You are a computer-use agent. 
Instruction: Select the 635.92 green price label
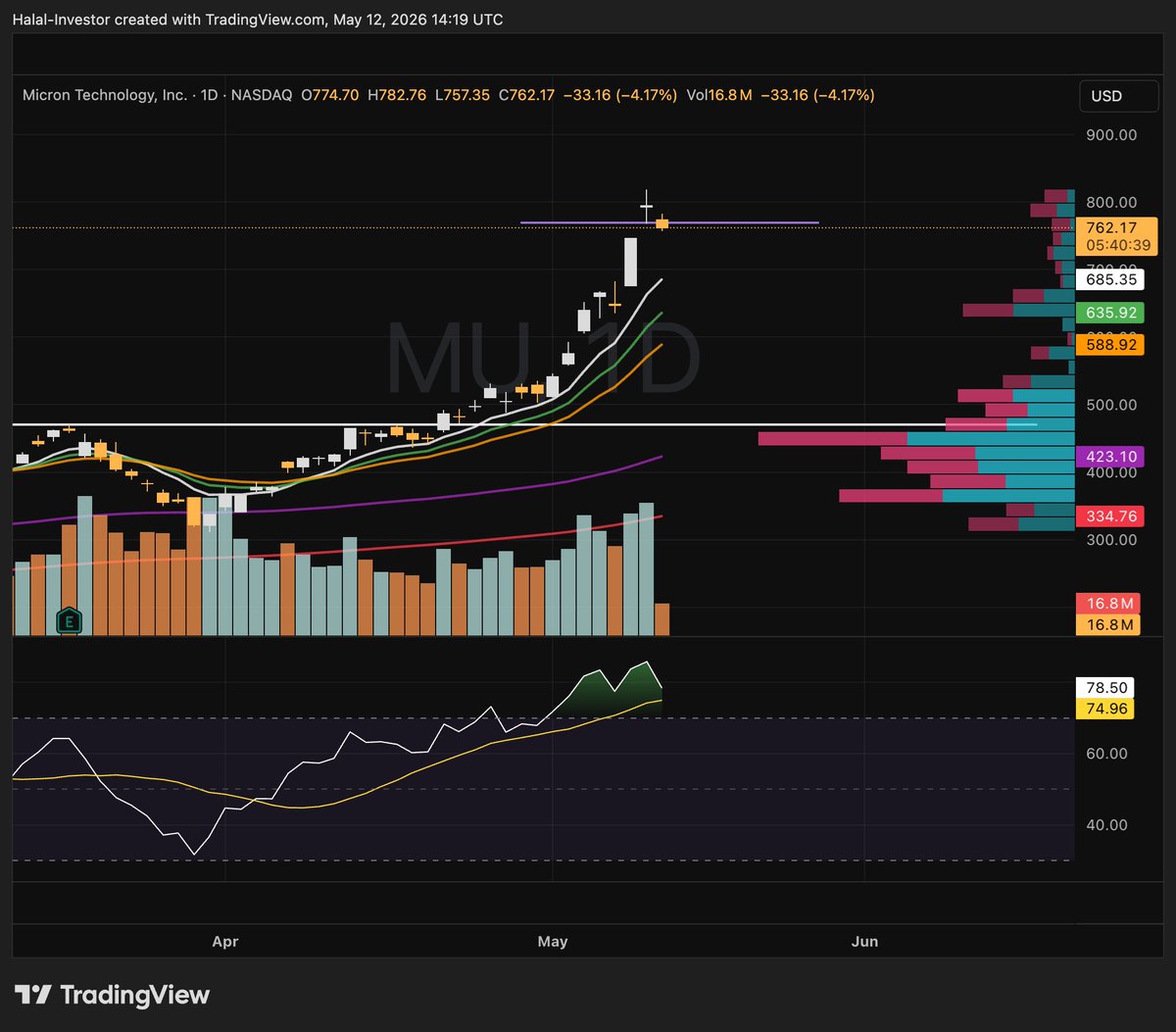[1108, 314]
